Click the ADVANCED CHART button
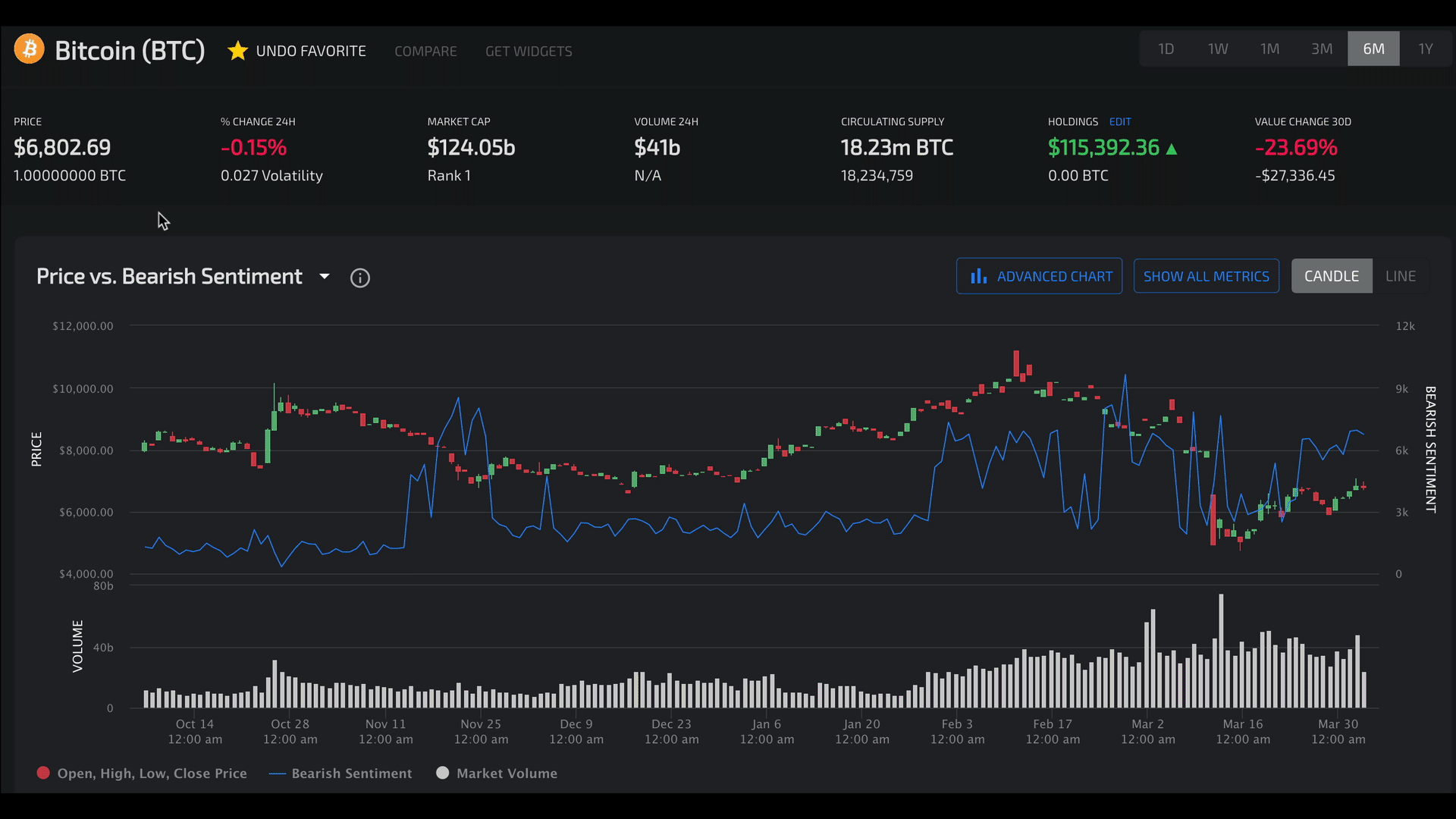Screen dimensions: 1456x819 coord(1039,276)
